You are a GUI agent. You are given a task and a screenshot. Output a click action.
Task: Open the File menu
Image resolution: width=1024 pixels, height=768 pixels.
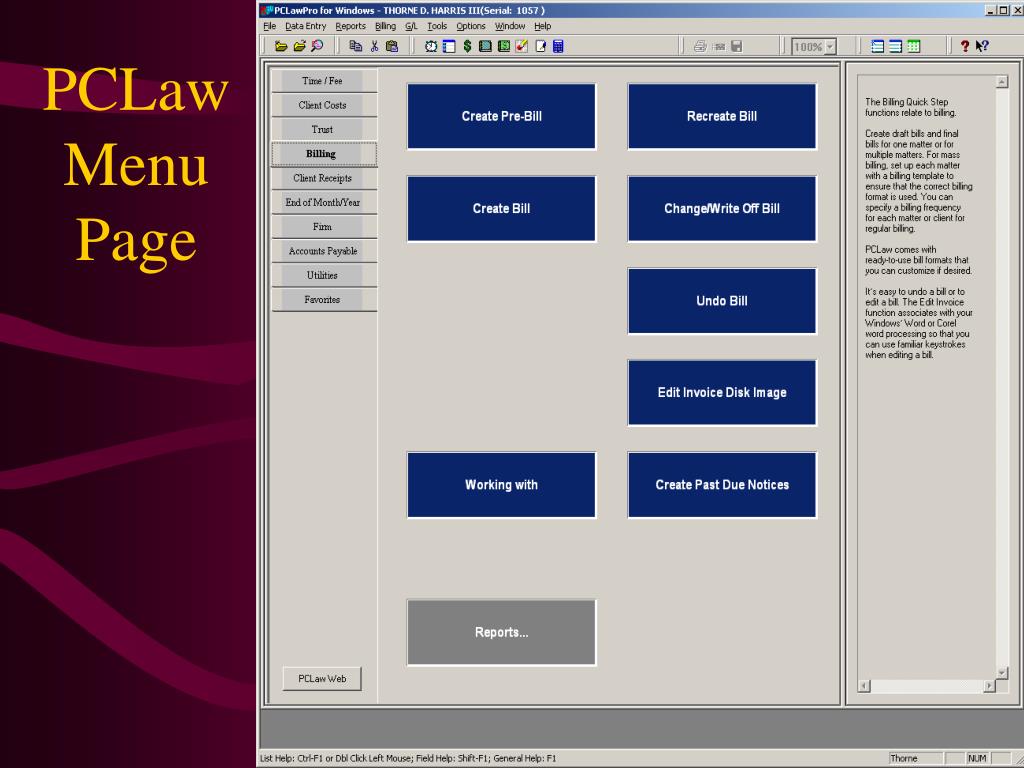(270, 26)
